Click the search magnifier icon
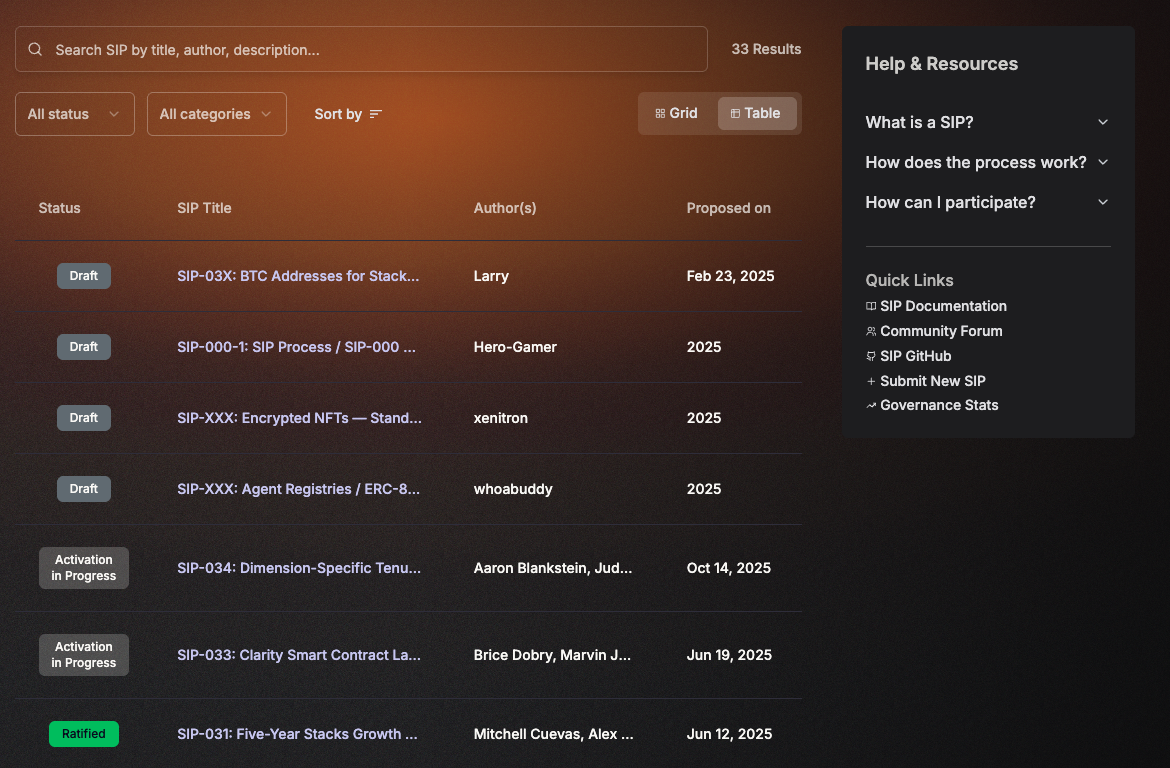Screen dimensions: 1170x768 pos(35,49)
